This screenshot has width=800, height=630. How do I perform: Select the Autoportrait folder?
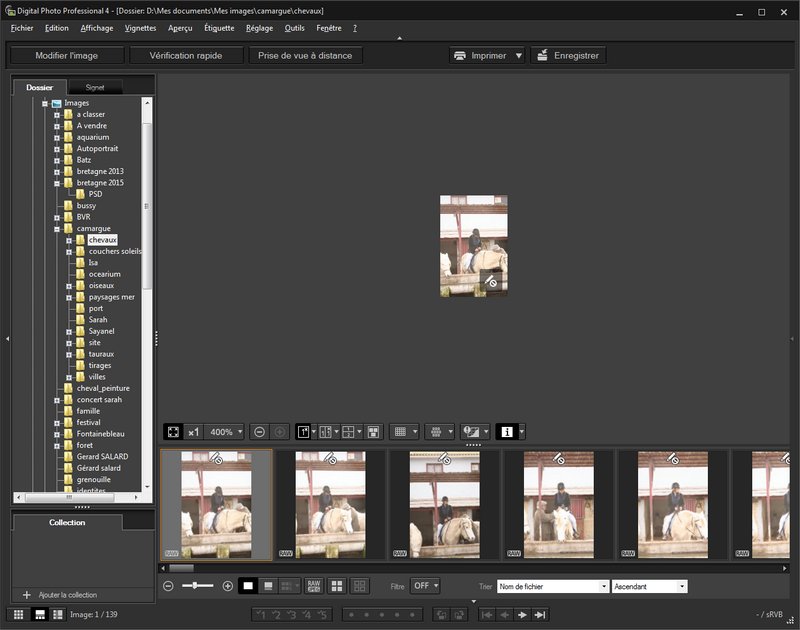pyautogui.click(x=97, y=148)
